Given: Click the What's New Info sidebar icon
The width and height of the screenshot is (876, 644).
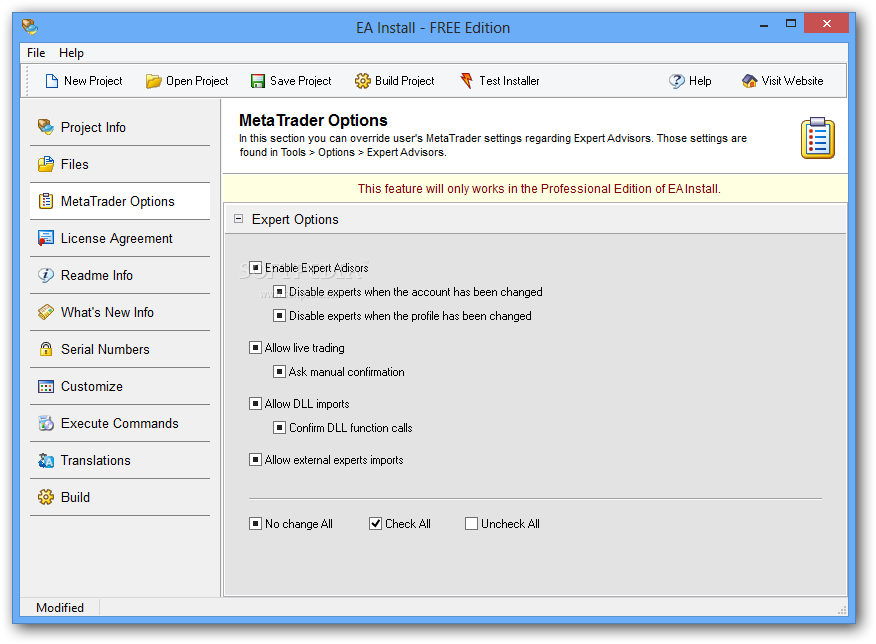Looking at the screenshot, I should (x=46, y=312).
